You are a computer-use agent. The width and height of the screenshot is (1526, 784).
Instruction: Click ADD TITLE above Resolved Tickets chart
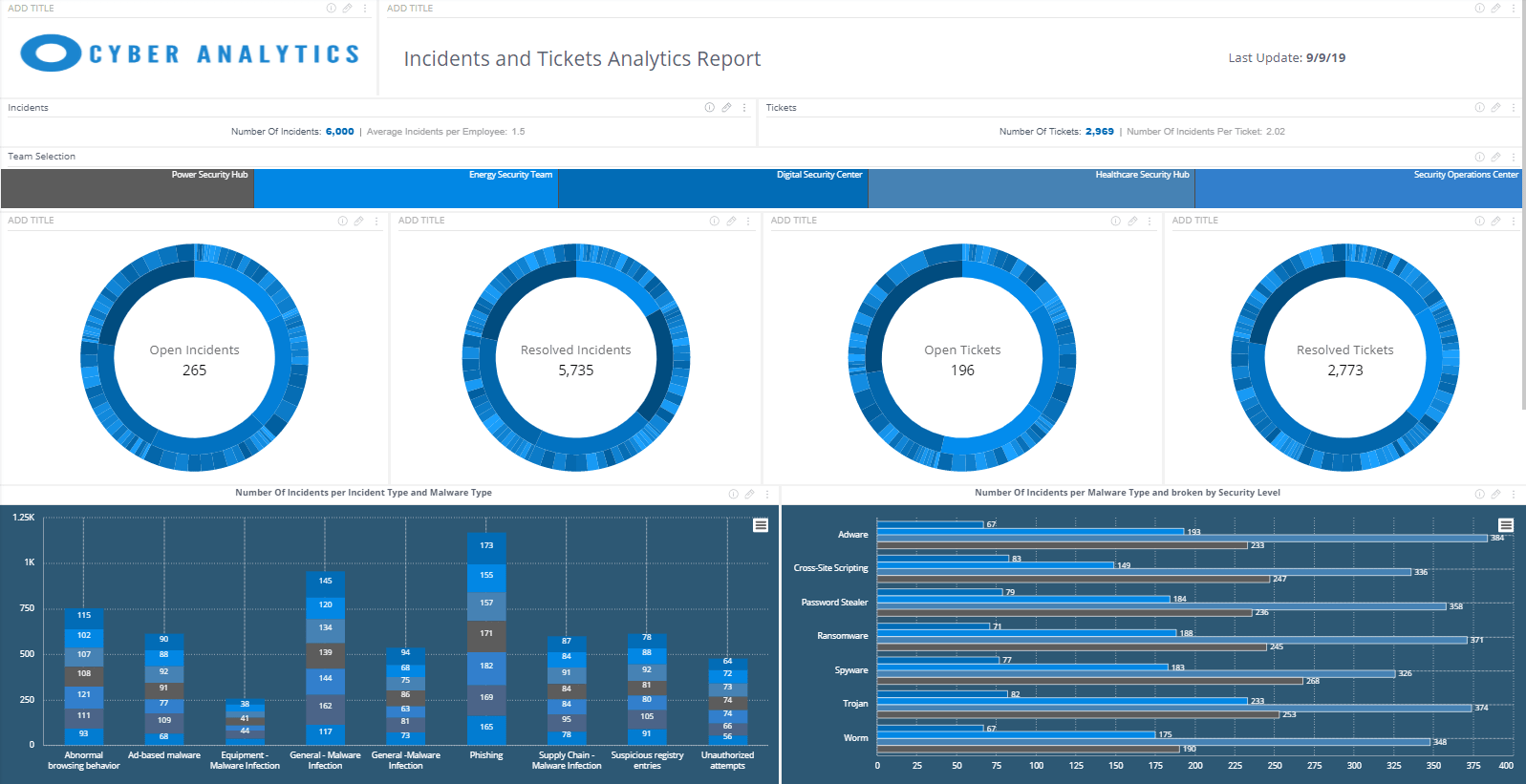click(x=1195, y=221)
